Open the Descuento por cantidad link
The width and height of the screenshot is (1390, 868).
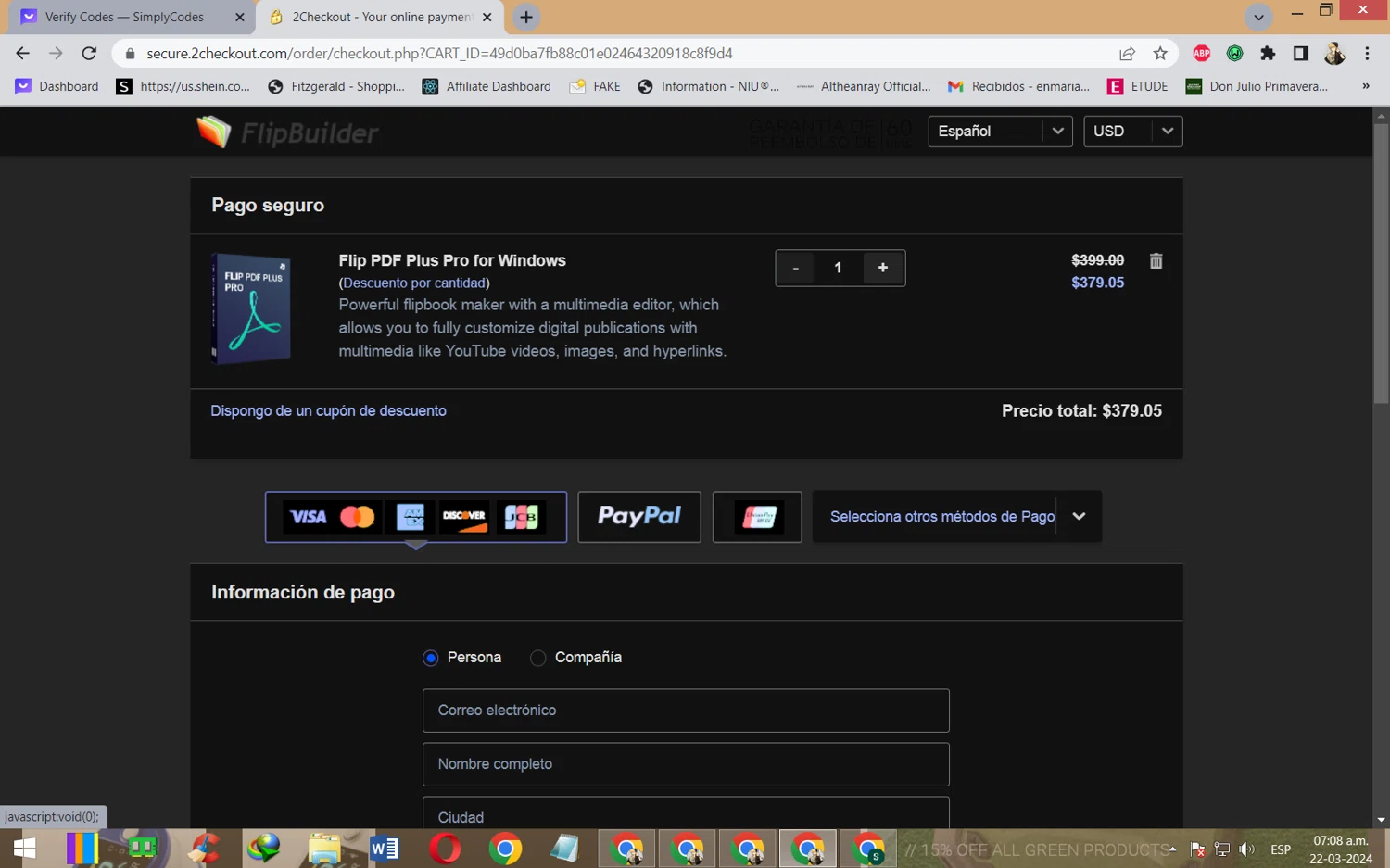[414, 283]
